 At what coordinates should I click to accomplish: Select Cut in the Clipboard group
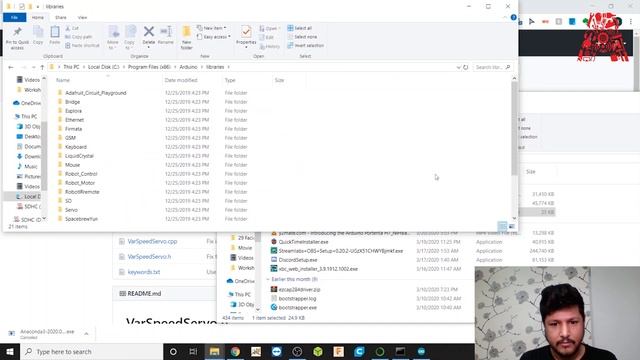click(x=72, y=28)
